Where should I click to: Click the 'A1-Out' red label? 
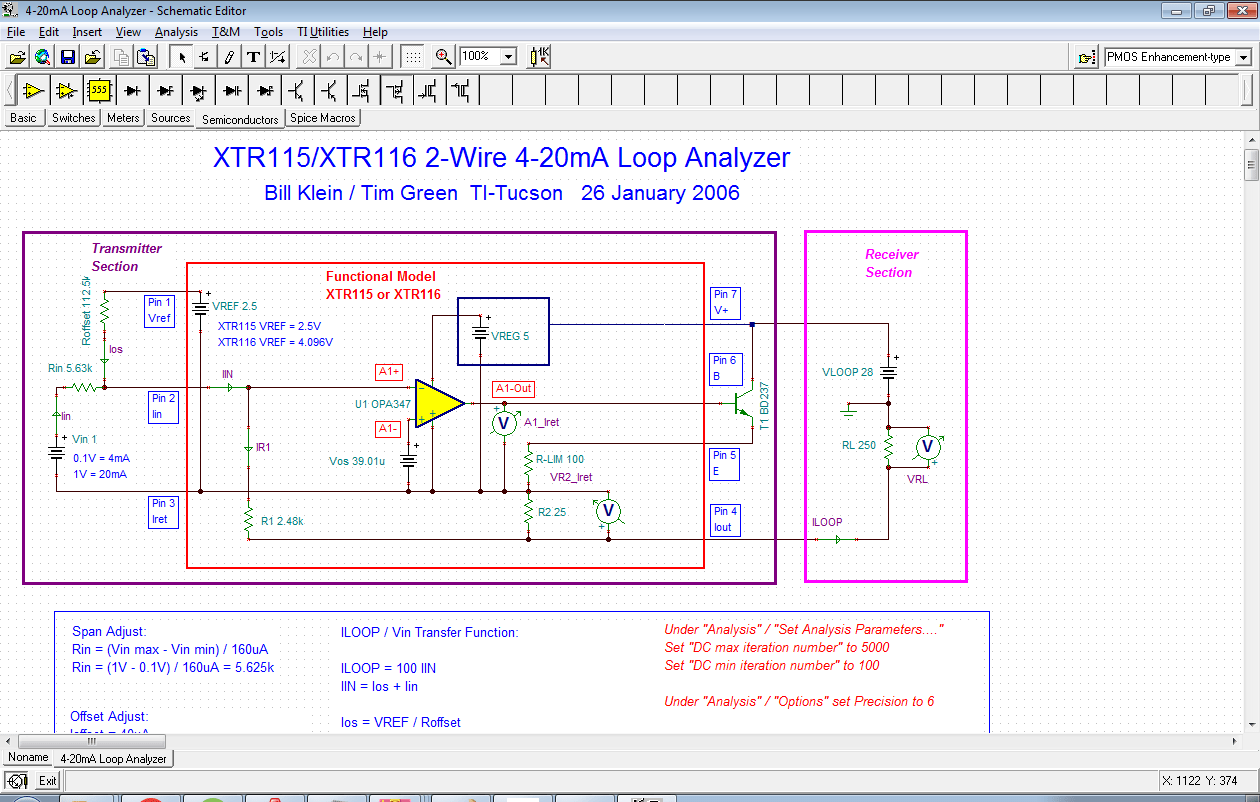[512, 390]
